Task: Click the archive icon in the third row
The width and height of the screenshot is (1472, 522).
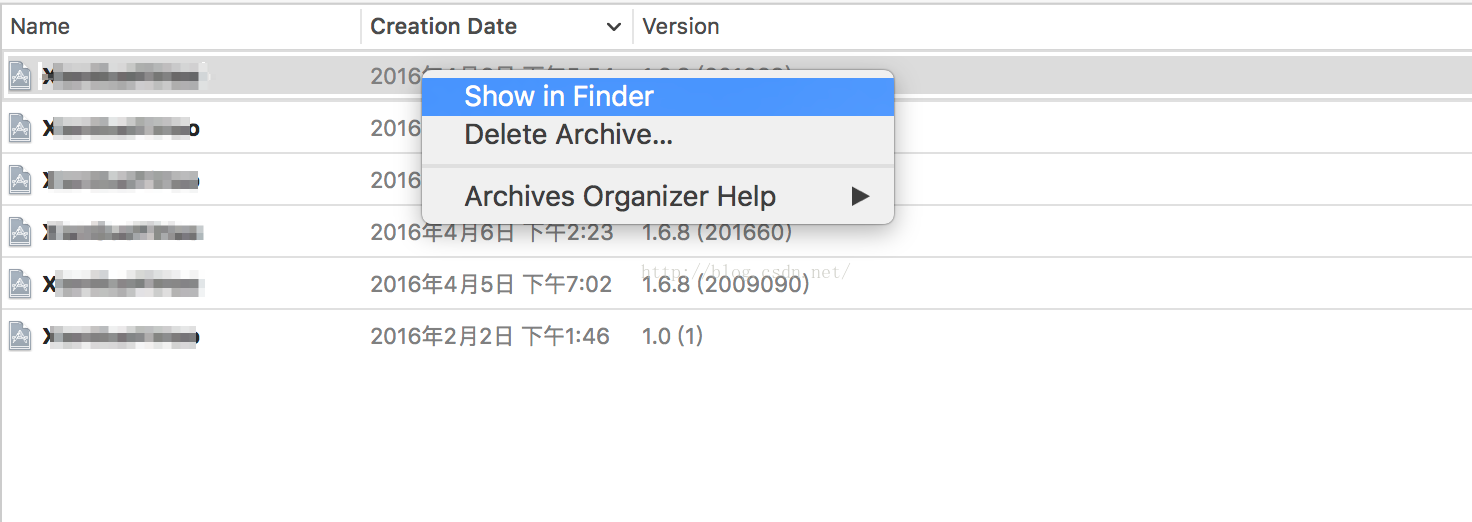Action: pos(20,180)
